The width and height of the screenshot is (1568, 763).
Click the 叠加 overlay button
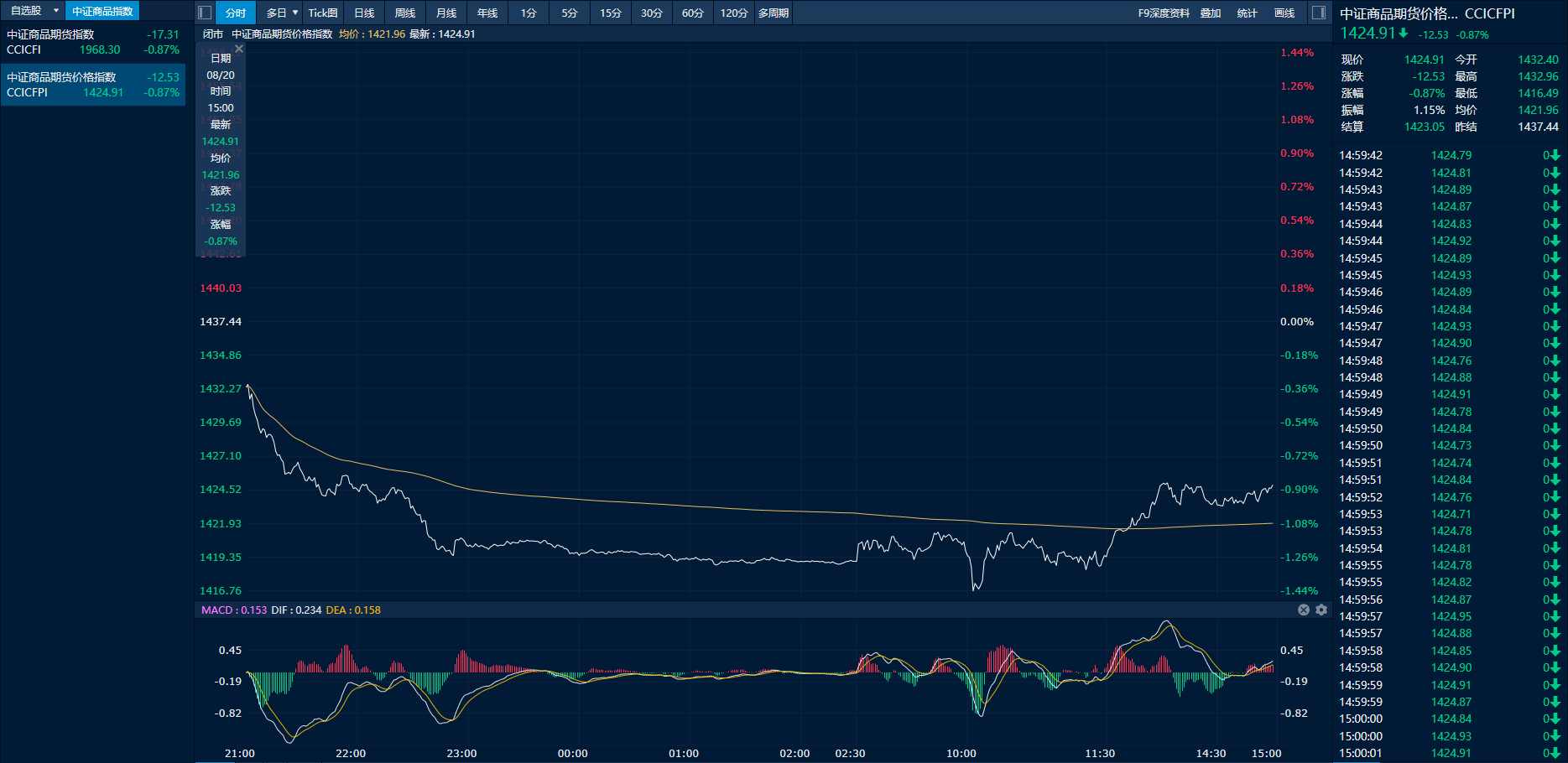click(1211, 13)
